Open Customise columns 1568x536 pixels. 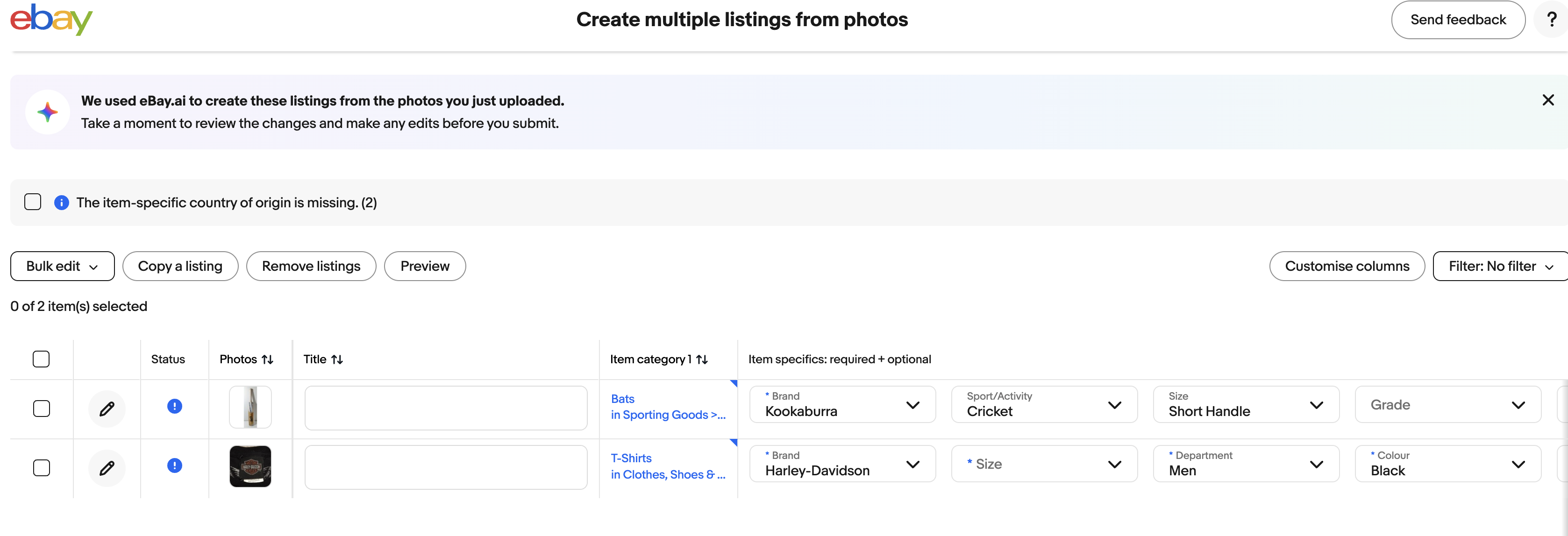pyautogui.click(x=1347, y=266)
